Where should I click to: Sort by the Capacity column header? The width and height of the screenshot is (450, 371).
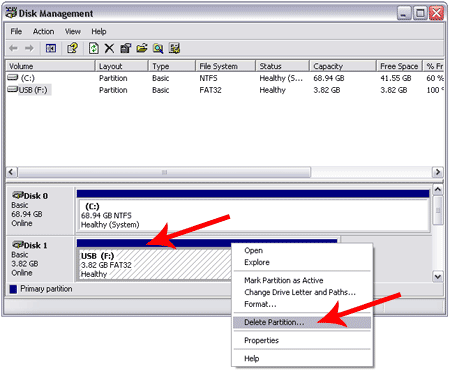(343, 66)
